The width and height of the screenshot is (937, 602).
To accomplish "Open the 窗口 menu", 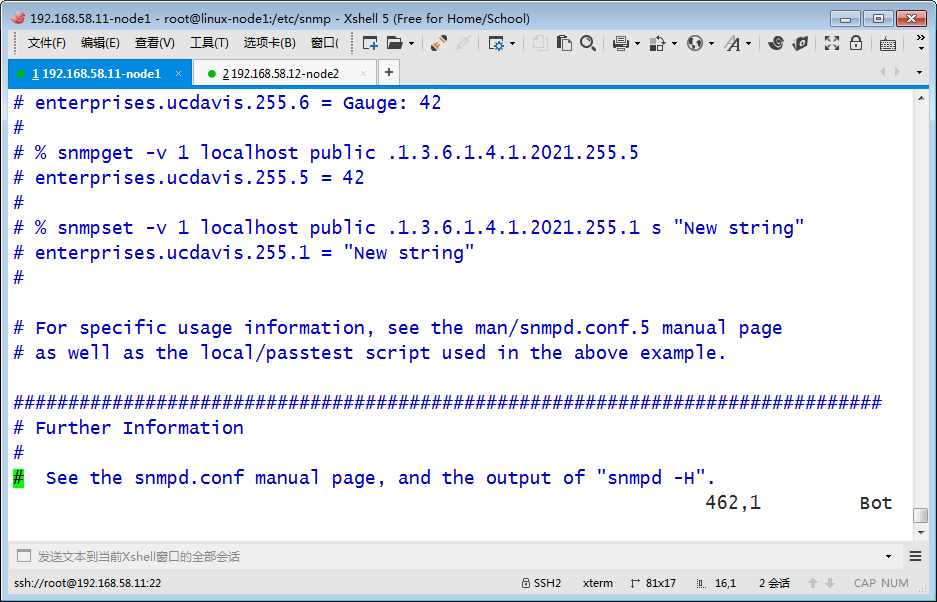I will click(324, 43).
